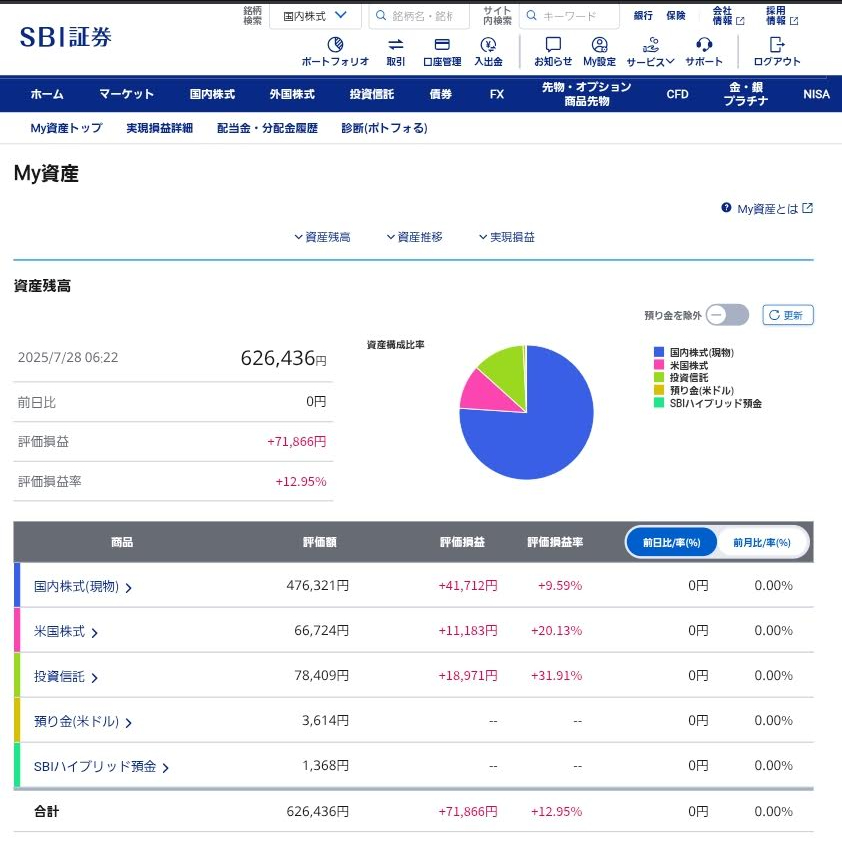842x851 pixels.
Task: Open the 銀行 link
Action: pyautogui.click(x=643, y=16)
